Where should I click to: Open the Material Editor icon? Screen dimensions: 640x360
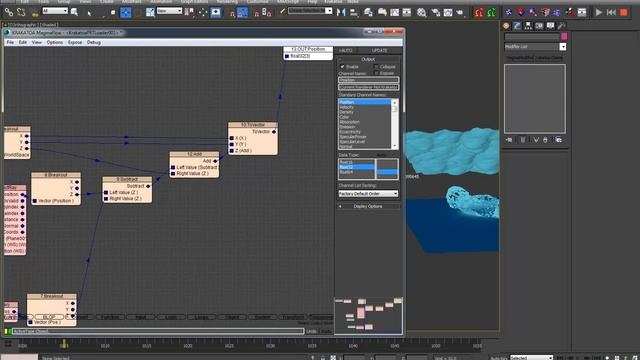pyautogui.click(x=421, y=12)
